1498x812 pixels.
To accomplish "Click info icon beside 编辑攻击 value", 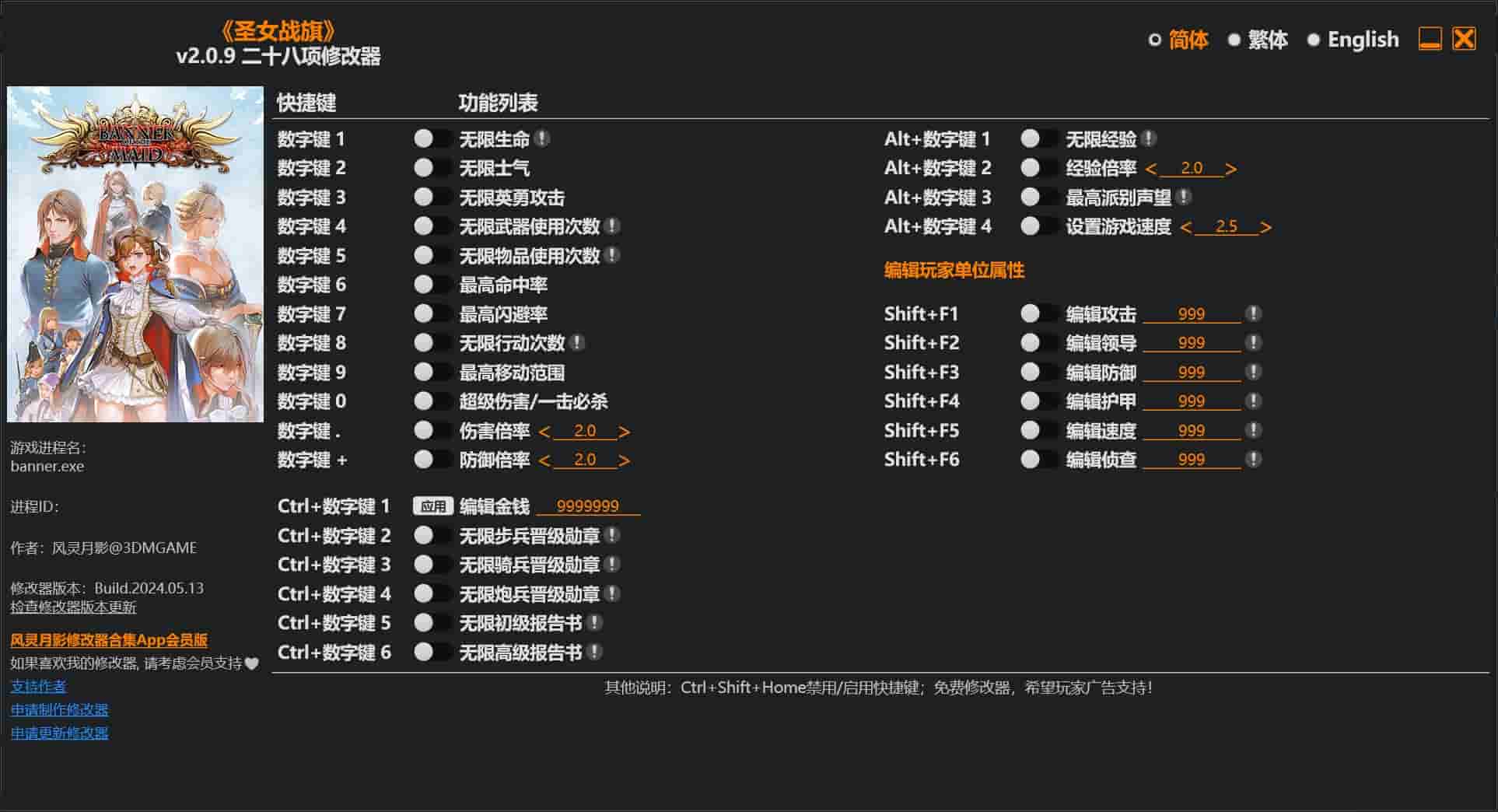I will (1253, 314).
